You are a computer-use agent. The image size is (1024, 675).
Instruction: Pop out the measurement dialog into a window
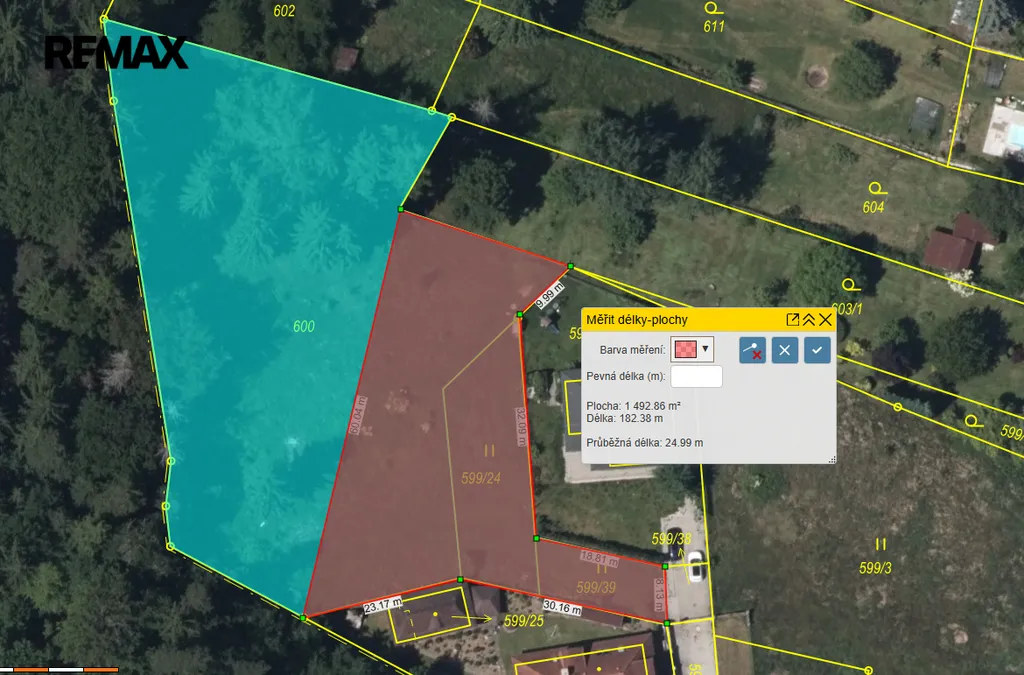point(793,320)
